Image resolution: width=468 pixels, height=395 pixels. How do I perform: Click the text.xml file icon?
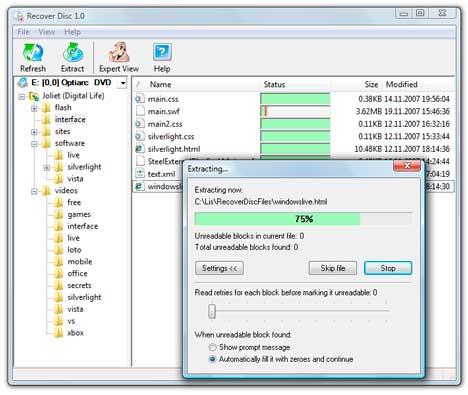139,173
